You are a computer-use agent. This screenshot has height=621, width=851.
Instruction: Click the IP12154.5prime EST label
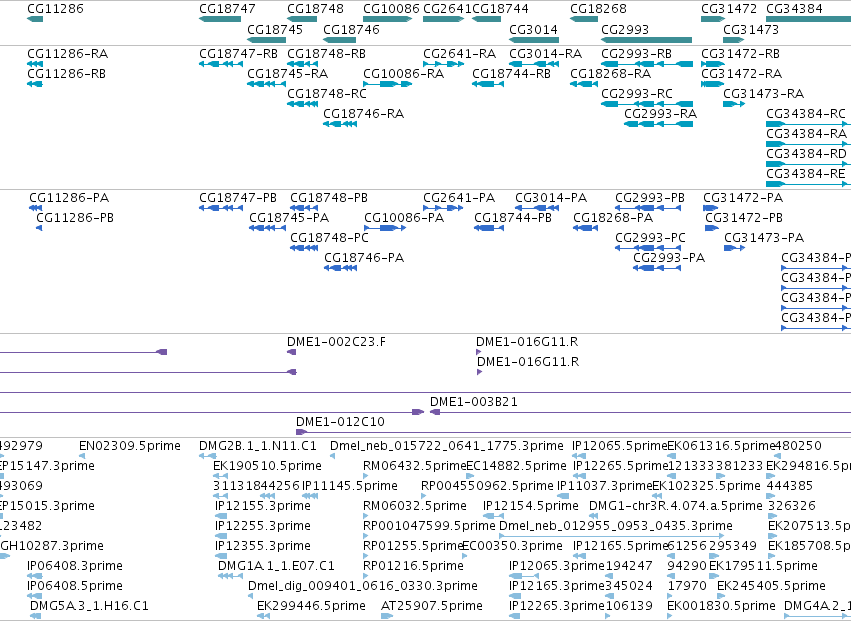point(531,505)
